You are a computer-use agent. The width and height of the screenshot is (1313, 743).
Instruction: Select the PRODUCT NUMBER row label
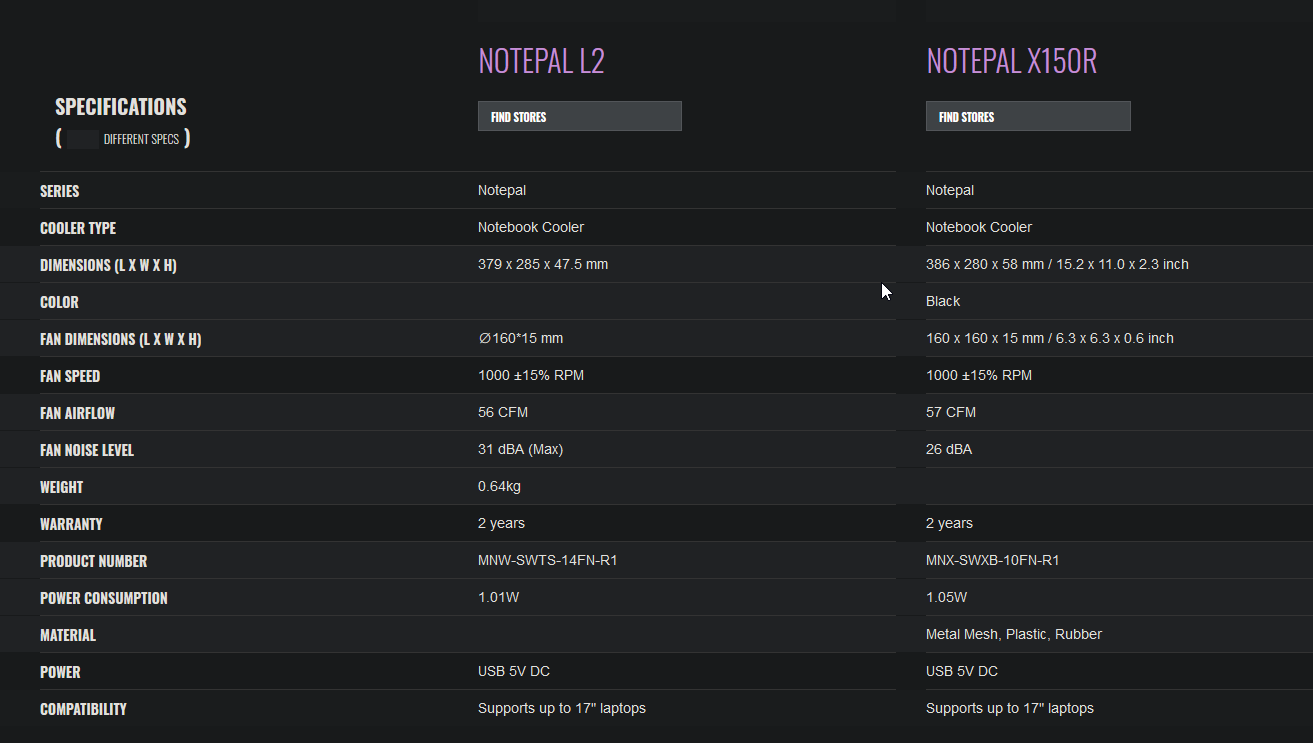tap(93, 561)
